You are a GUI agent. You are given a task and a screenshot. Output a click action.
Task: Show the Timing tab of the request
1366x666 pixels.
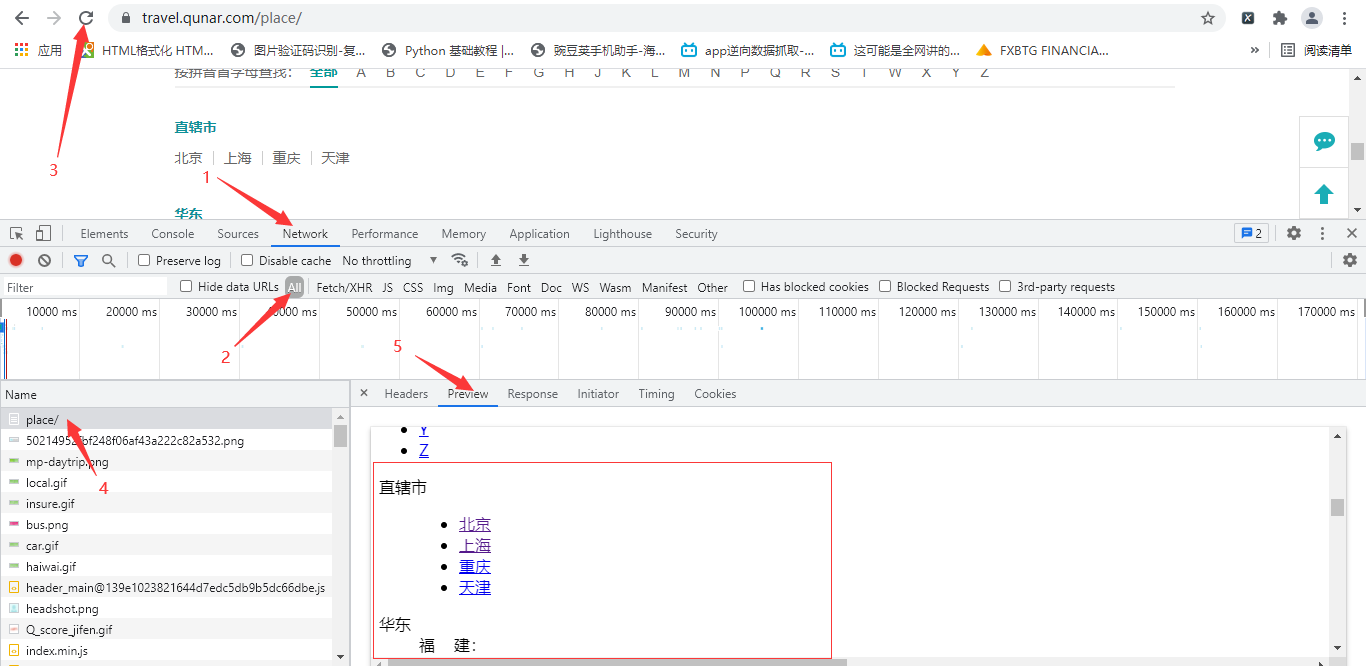click(x=657, y=393)
